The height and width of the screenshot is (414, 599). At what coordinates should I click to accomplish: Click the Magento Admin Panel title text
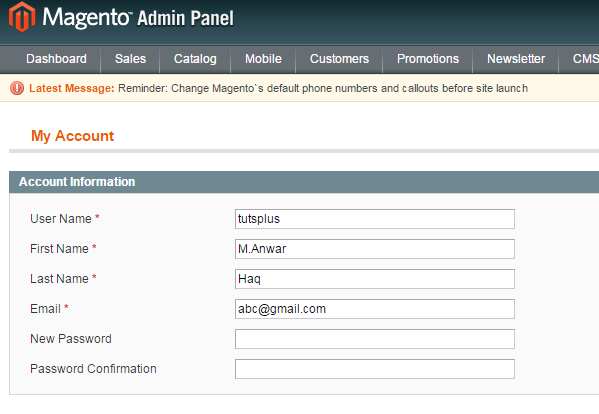(x=138, y=18)
